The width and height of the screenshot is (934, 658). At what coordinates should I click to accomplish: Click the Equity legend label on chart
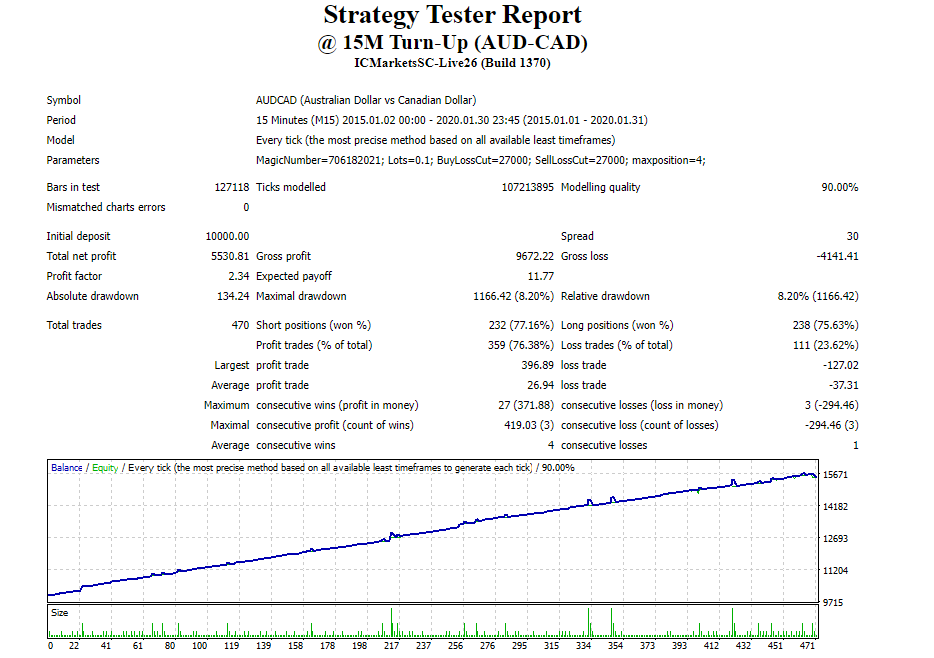(105, 468)
